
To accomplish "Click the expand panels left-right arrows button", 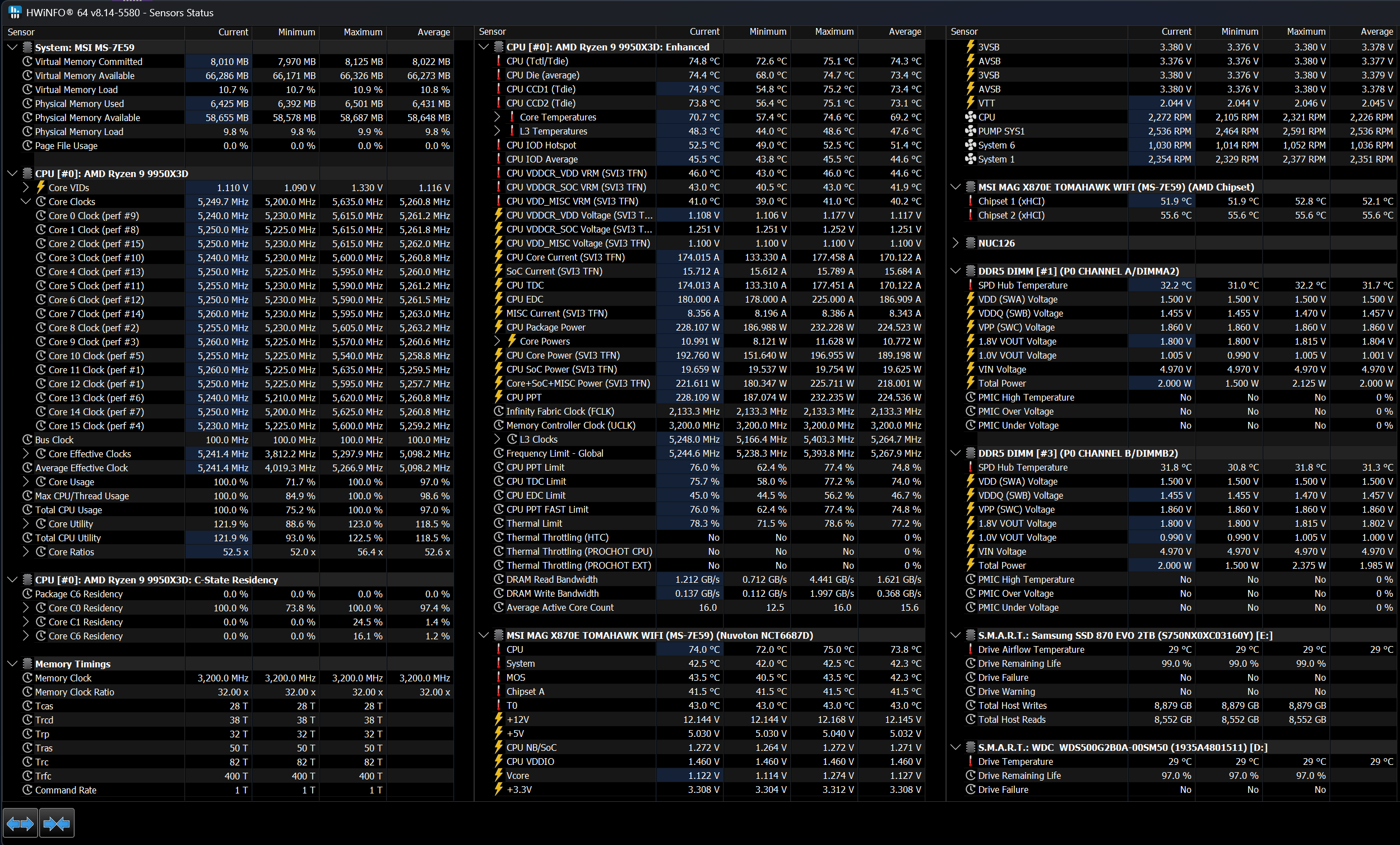I will [20, 823].
